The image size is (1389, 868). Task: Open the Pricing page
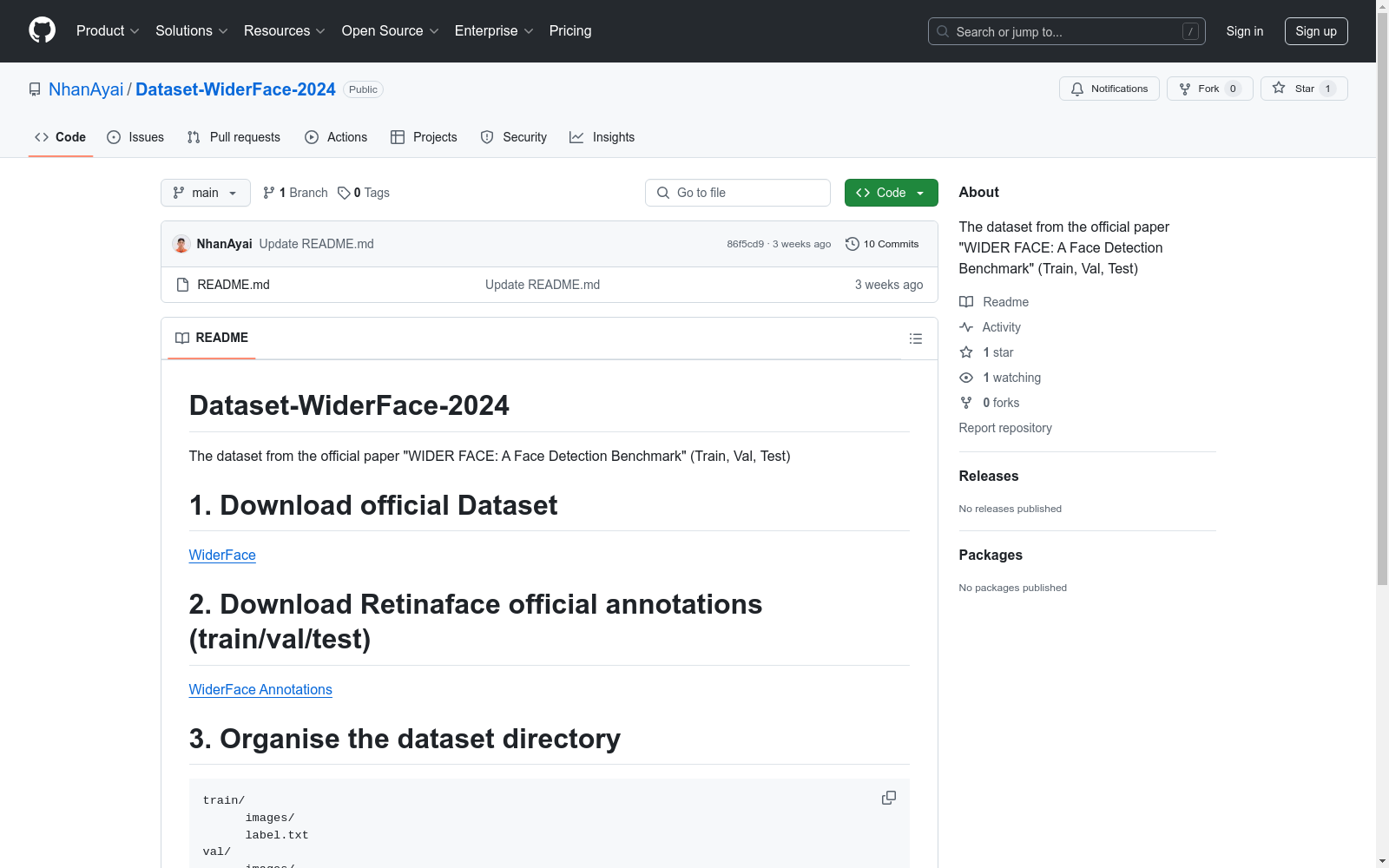coord(570,30)
